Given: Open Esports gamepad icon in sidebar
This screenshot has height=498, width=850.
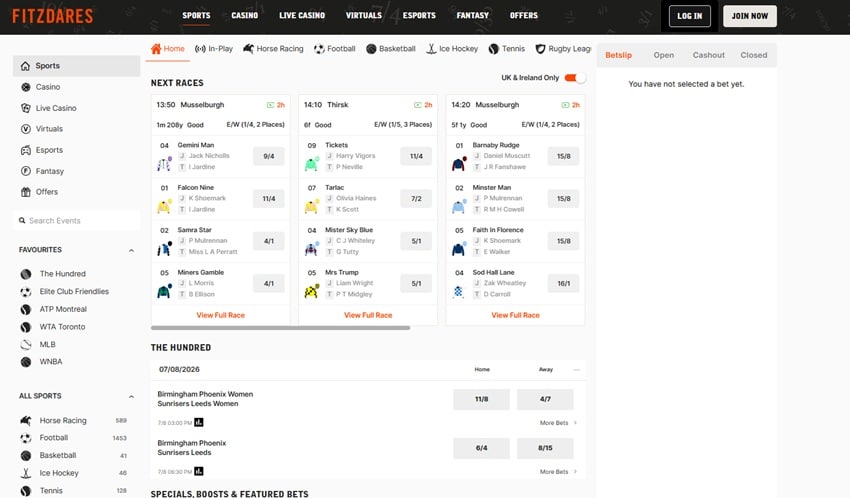Looking at the screenshot, I should coord(25,150).
